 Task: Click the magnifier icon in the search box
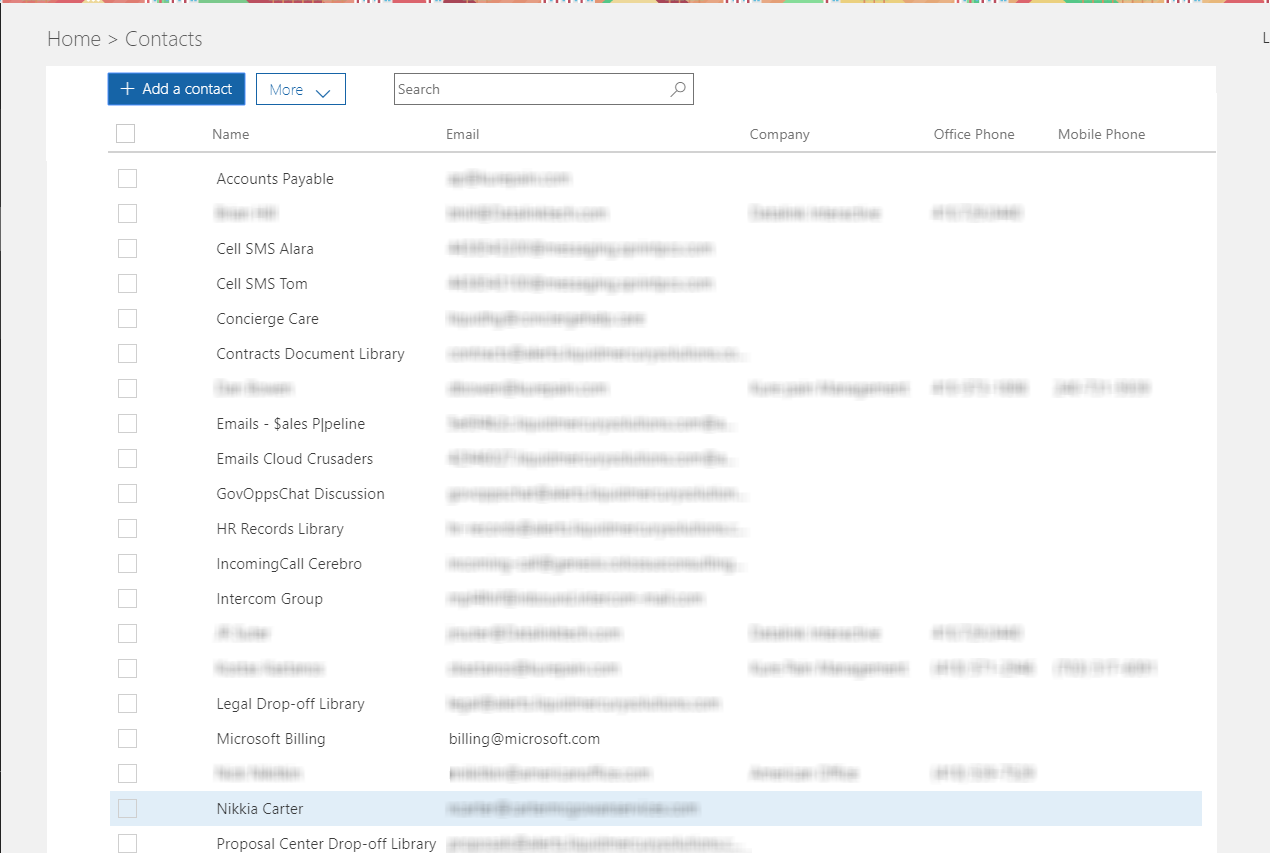(678, 89)
